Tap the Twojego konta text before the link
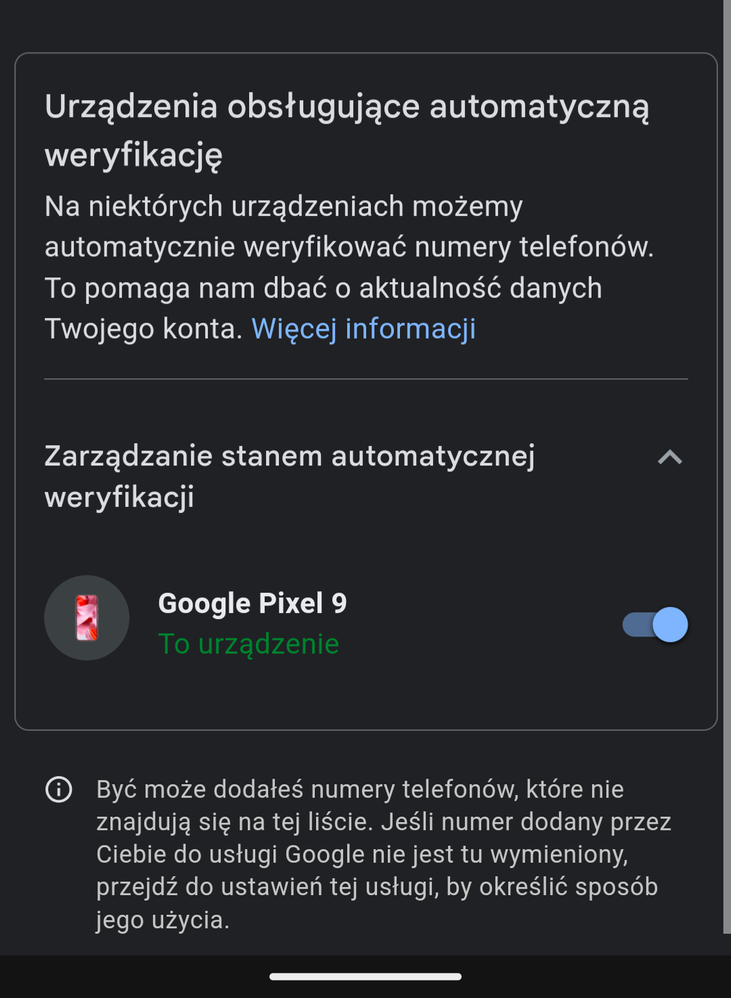 tap(143, 329)
